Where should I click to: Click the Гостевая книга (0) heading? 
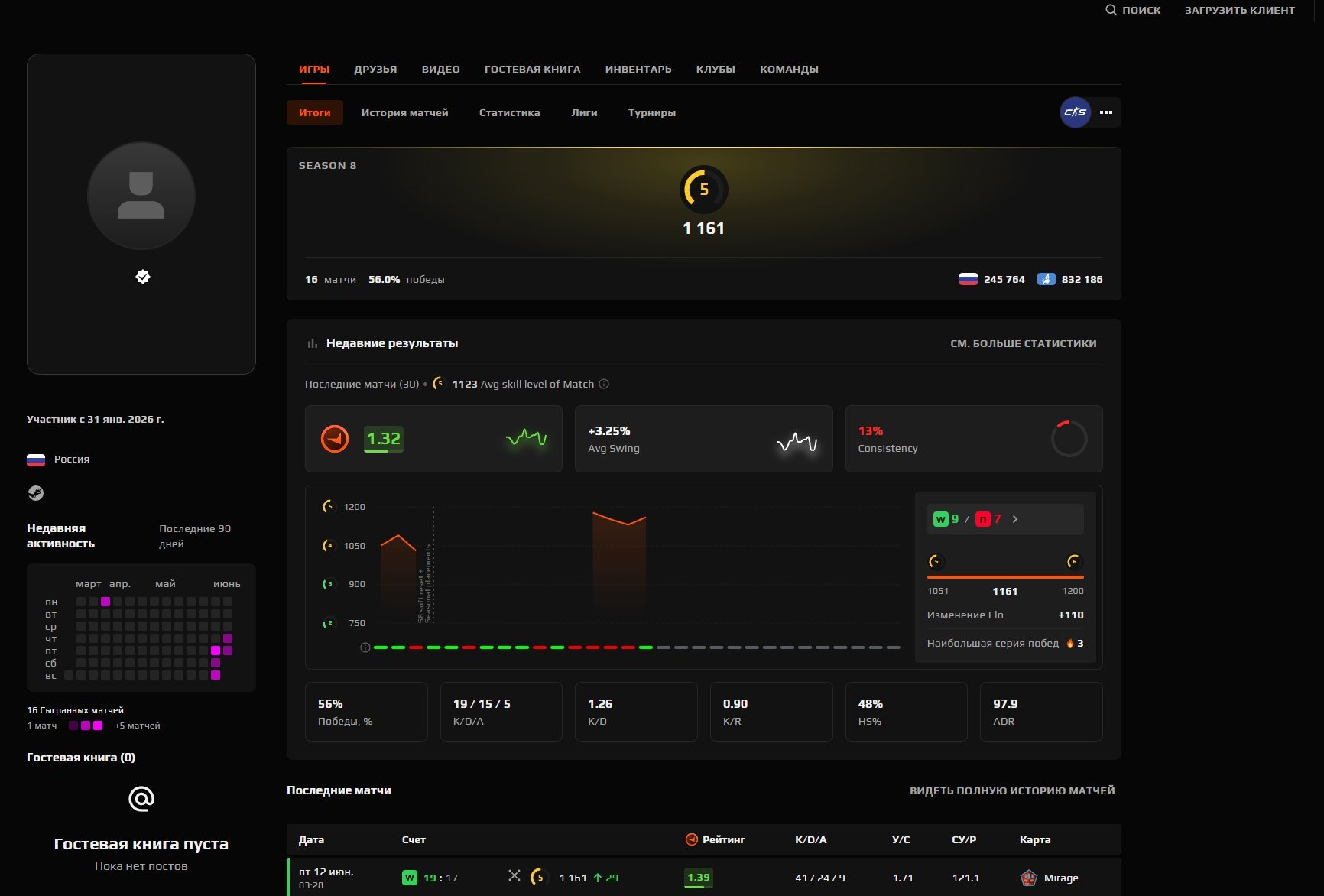coord(81,758)
